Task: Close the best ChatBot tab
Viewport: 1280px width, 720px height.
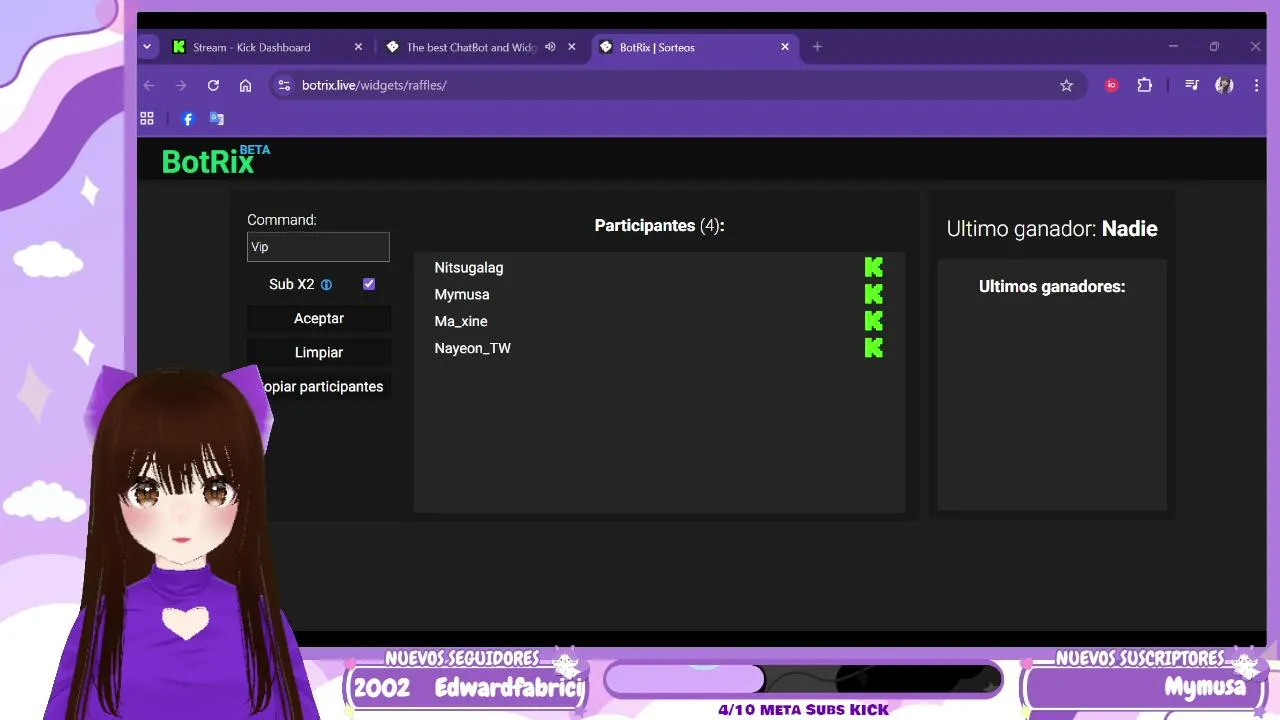Action: (572, 47)
